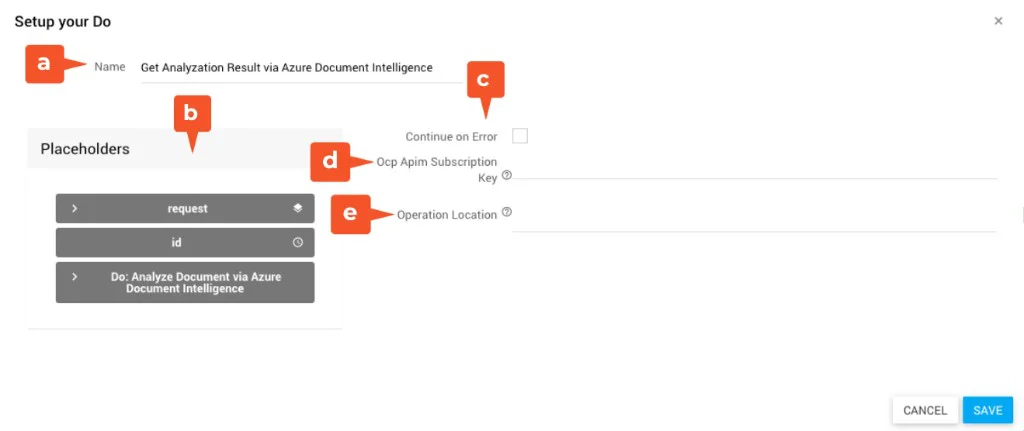Select the id placeholder text
The image size is (1024, 431).
tap(176, 242)
